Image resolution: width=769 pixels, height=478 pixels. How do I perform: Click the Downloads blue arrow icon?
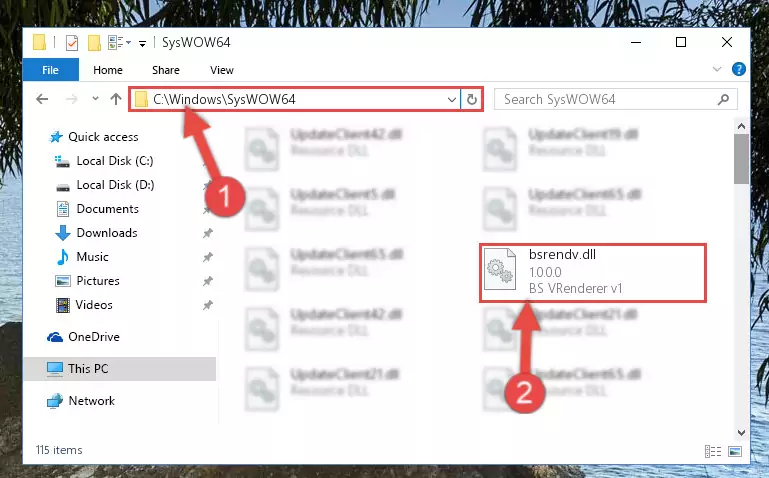(62, 233)
